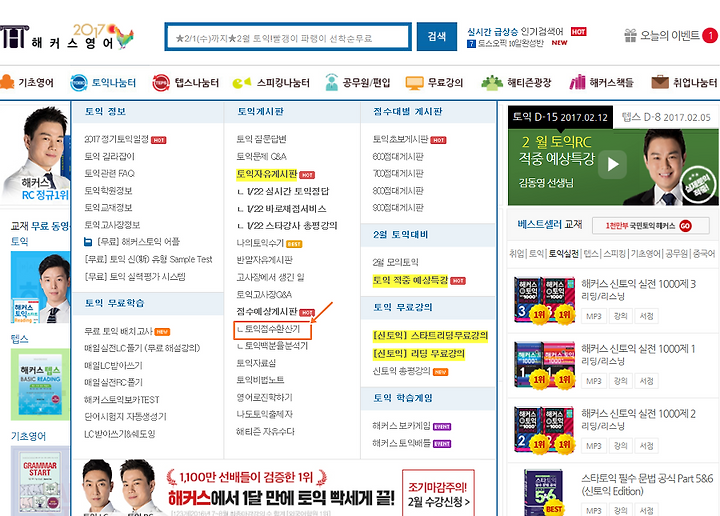Select the 토익실전 bestseller category tab
The width and height of the screenshot is (720, 516).
click(564, 253)
